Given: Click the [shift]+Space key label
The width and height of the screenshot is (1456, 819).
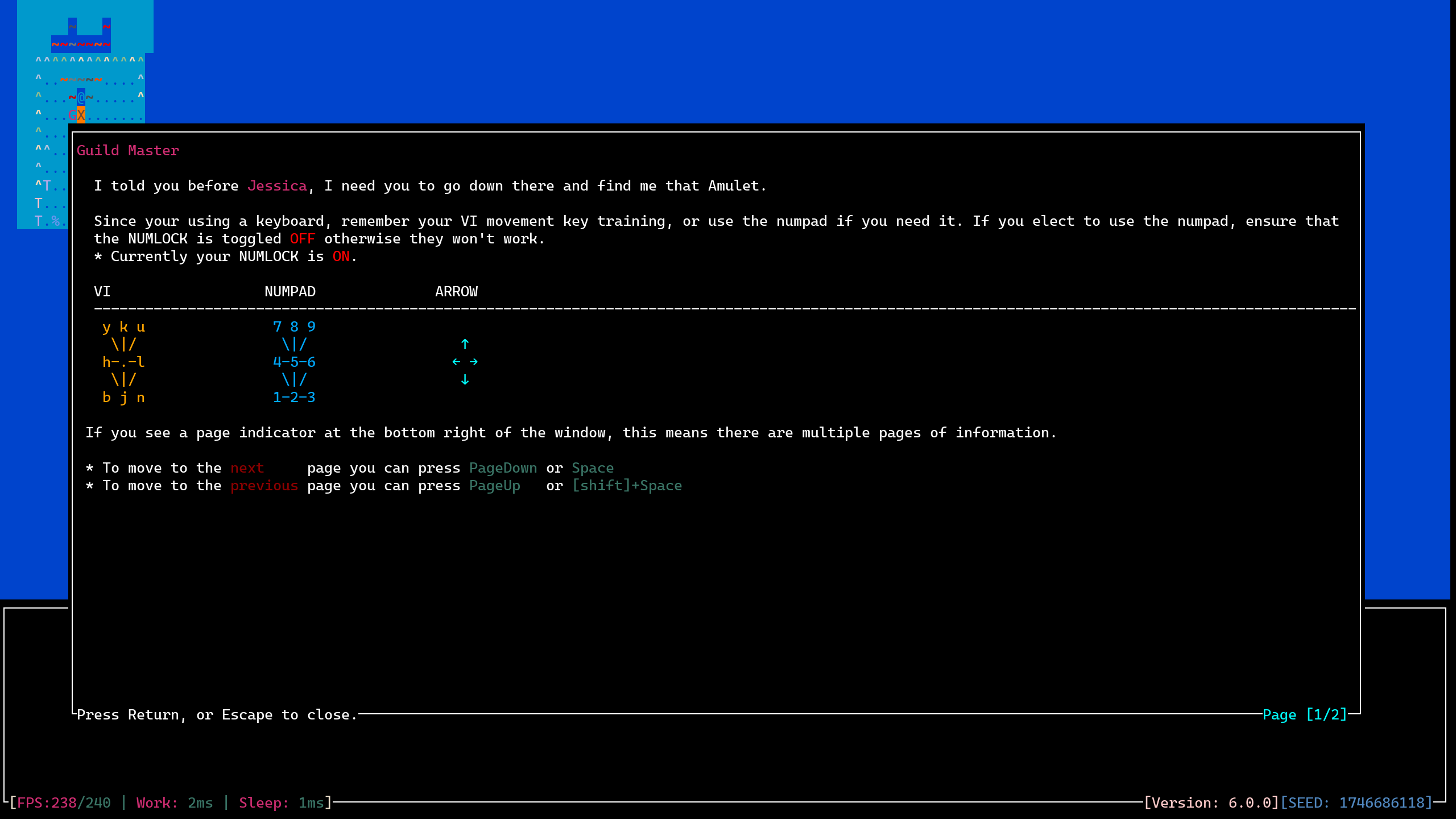Looking at the screenshot, I should pos(626,486).
